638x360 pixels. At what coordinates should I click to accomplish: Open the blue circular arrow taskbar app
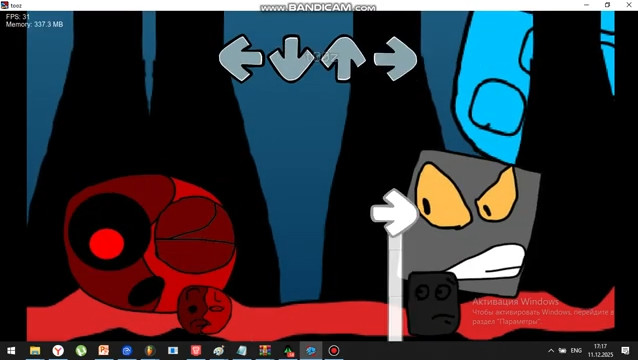coord(127,350)
